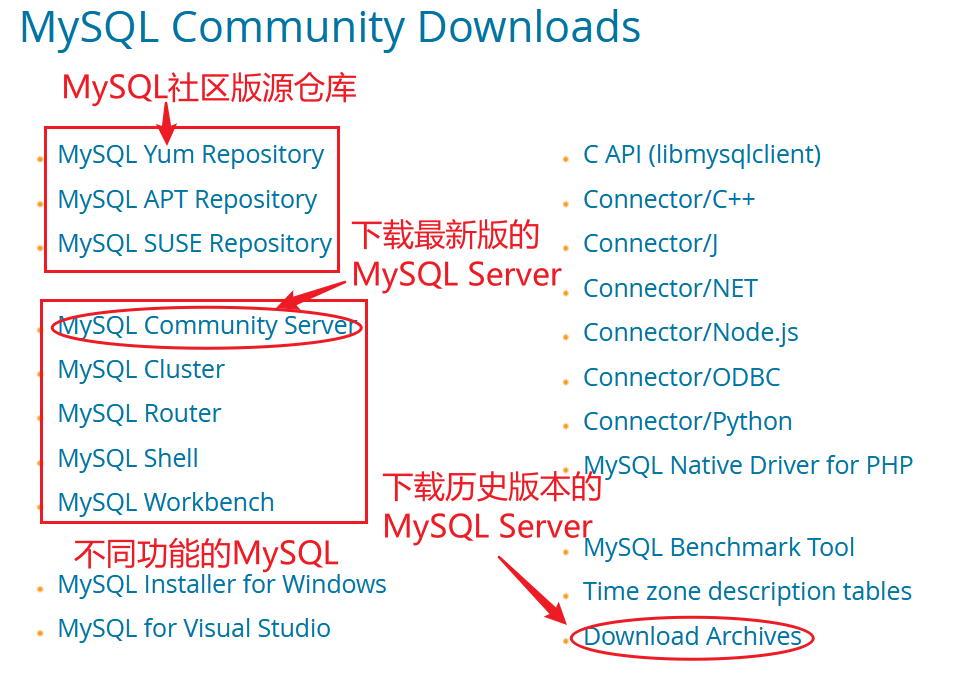Open the circled MySQL Community Server link
The image size is (980, 684).
click(205, 325)
